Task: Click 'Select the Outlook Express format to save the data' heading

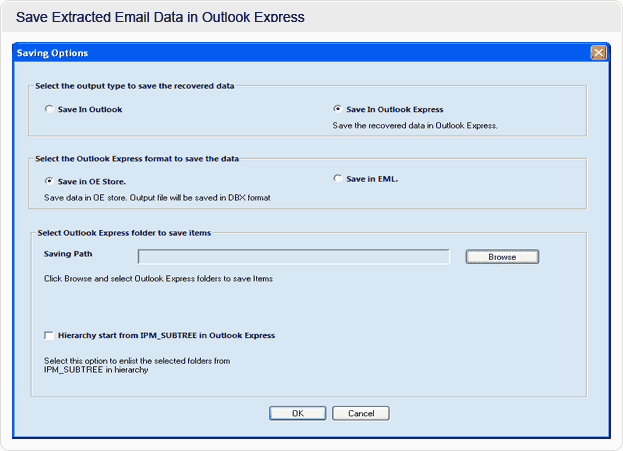Action: [137, 159]
